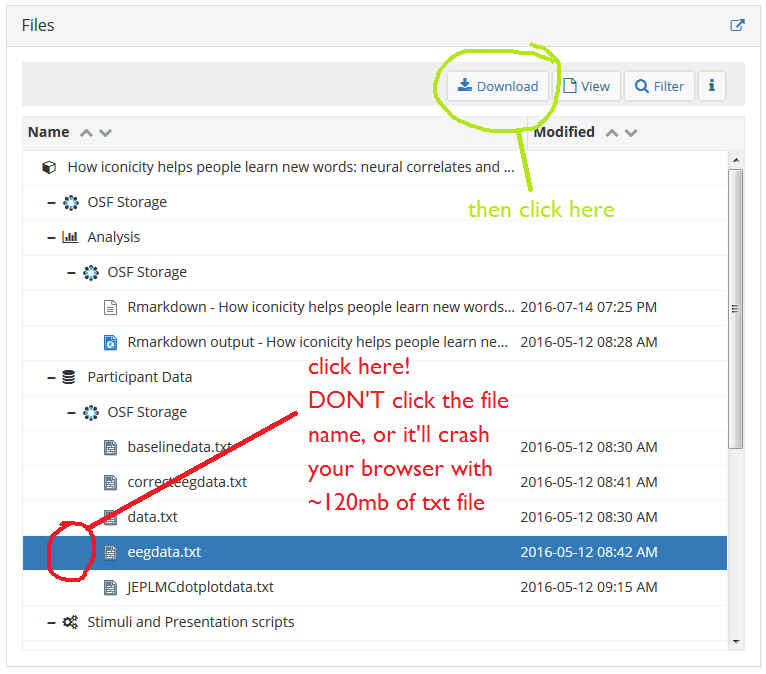
Task: Click the Download button
Action: (498, 86)
